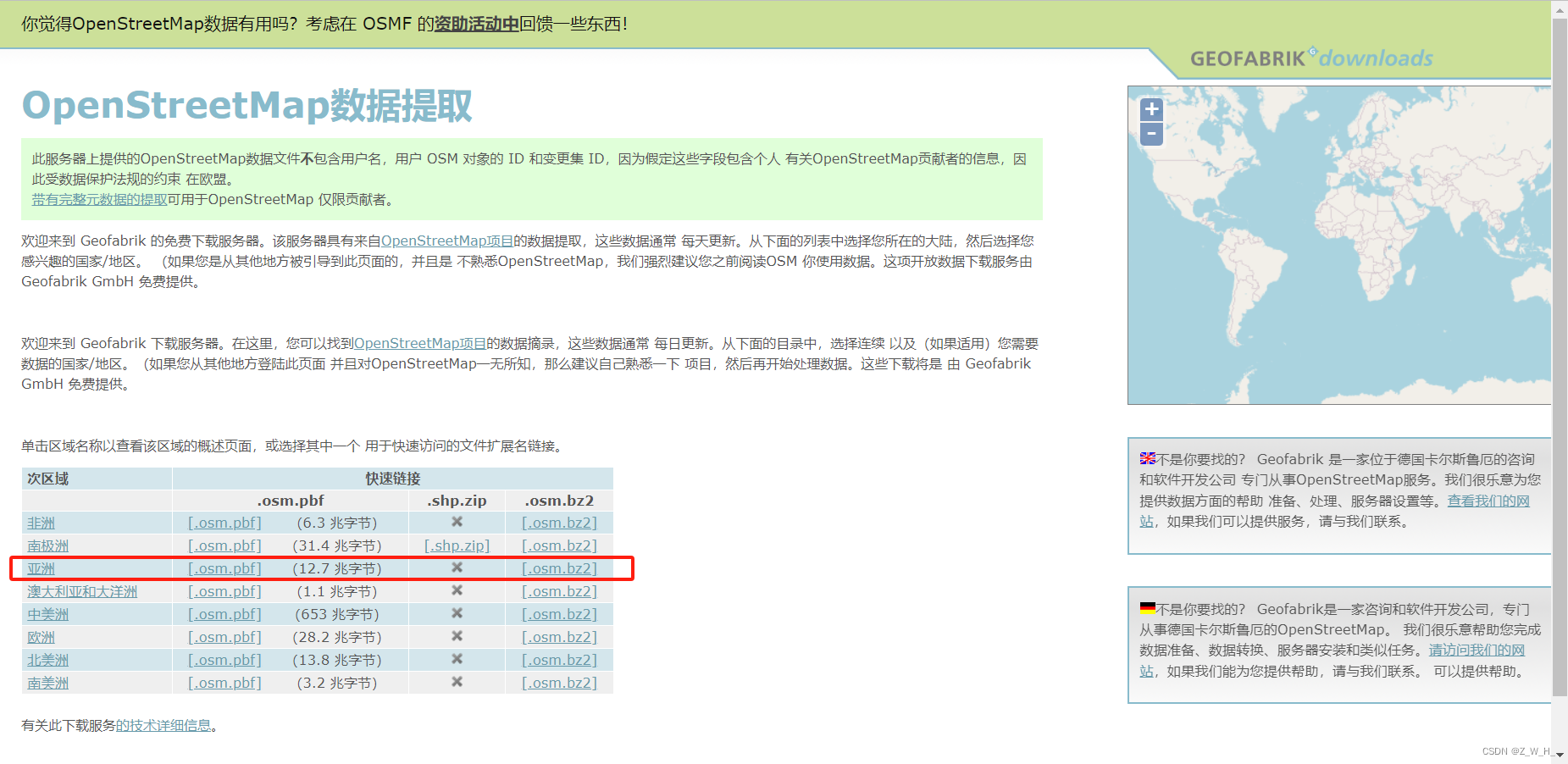
Task: Download 澳大利亚和大洋洲 .osm.pbf file
Action: [x=224, y=592]
